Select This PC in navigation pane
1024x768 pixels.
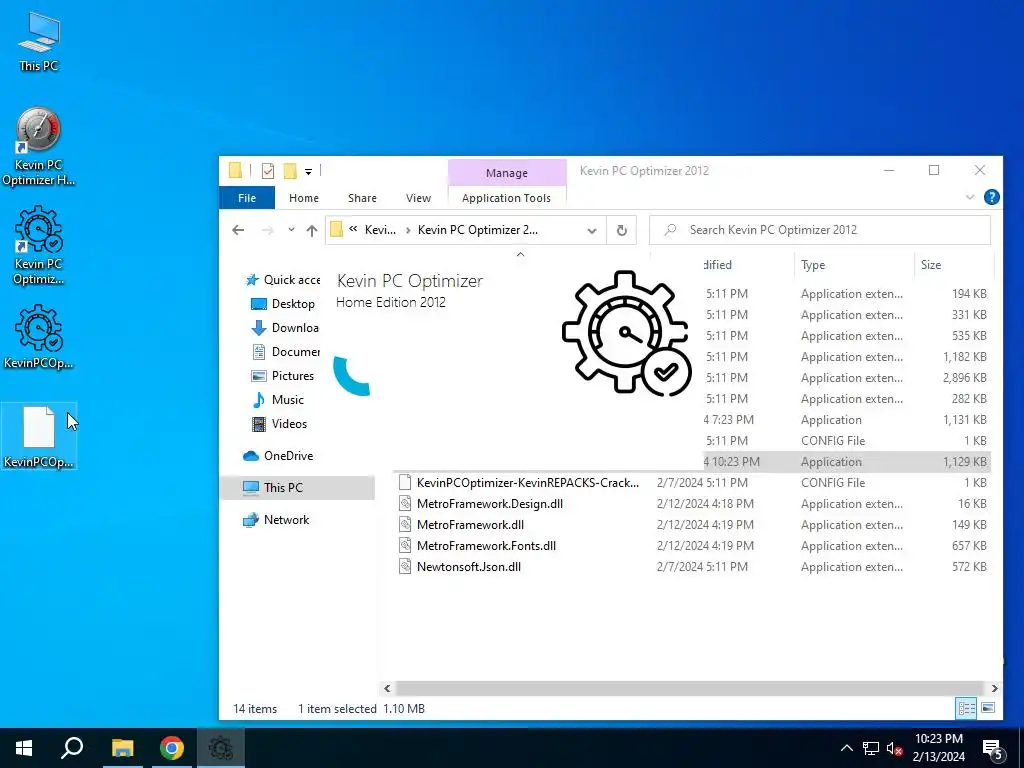tap(298, 488)
